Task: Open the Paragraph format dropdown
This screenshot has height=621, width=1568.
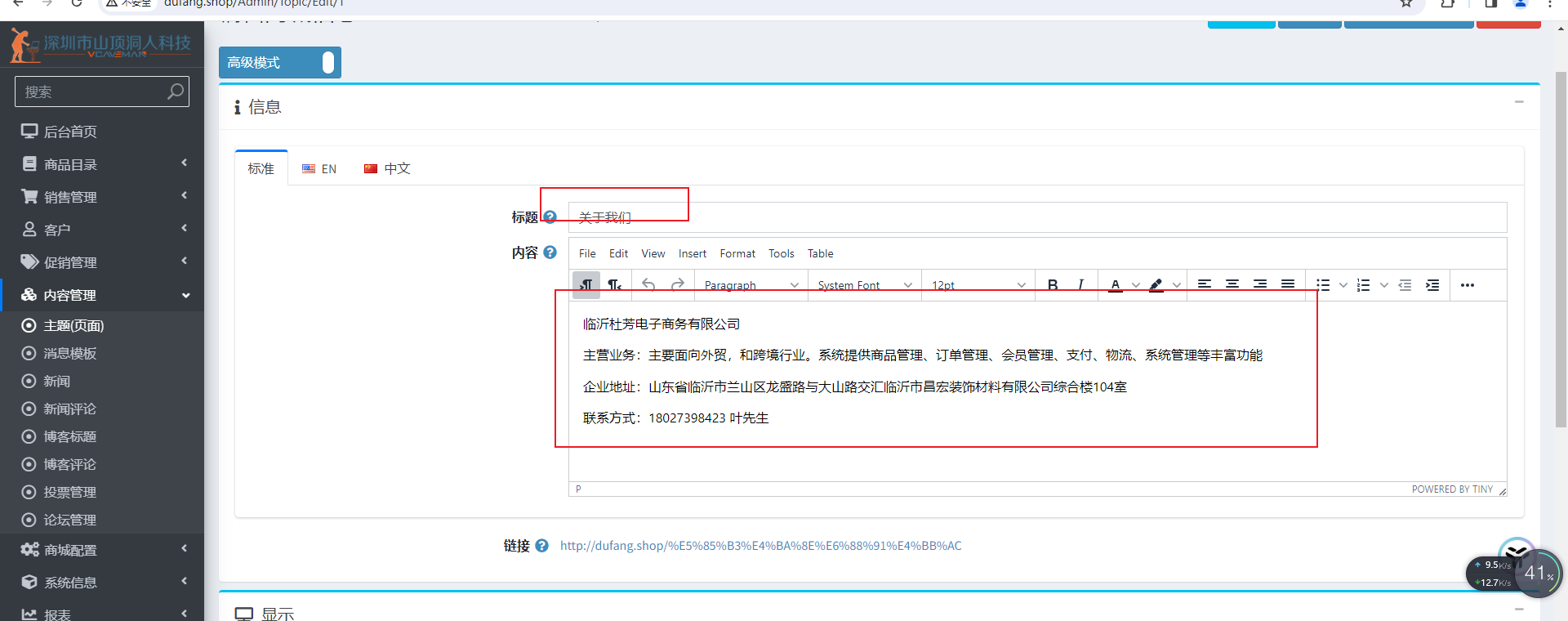Action: tap(751, 284)
